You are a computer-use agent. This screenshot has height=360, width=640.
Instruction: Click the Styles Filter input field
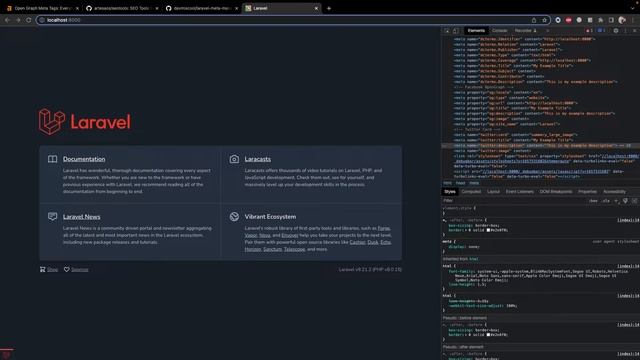click(514, 201)
